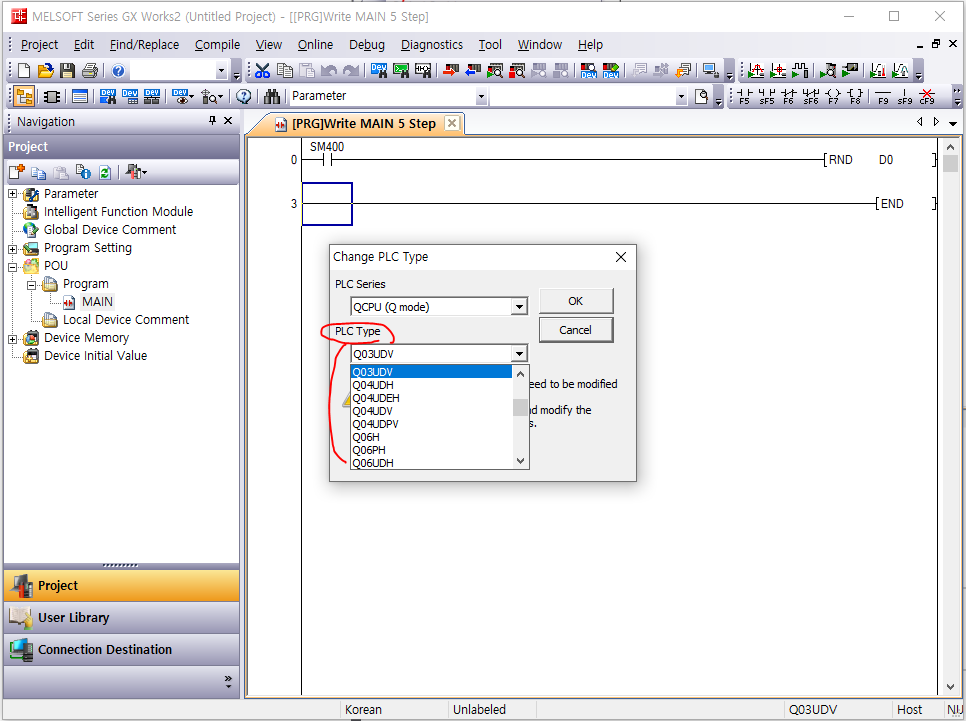Delete horizontal line with cF9 icon

click(x=927, y=96)
